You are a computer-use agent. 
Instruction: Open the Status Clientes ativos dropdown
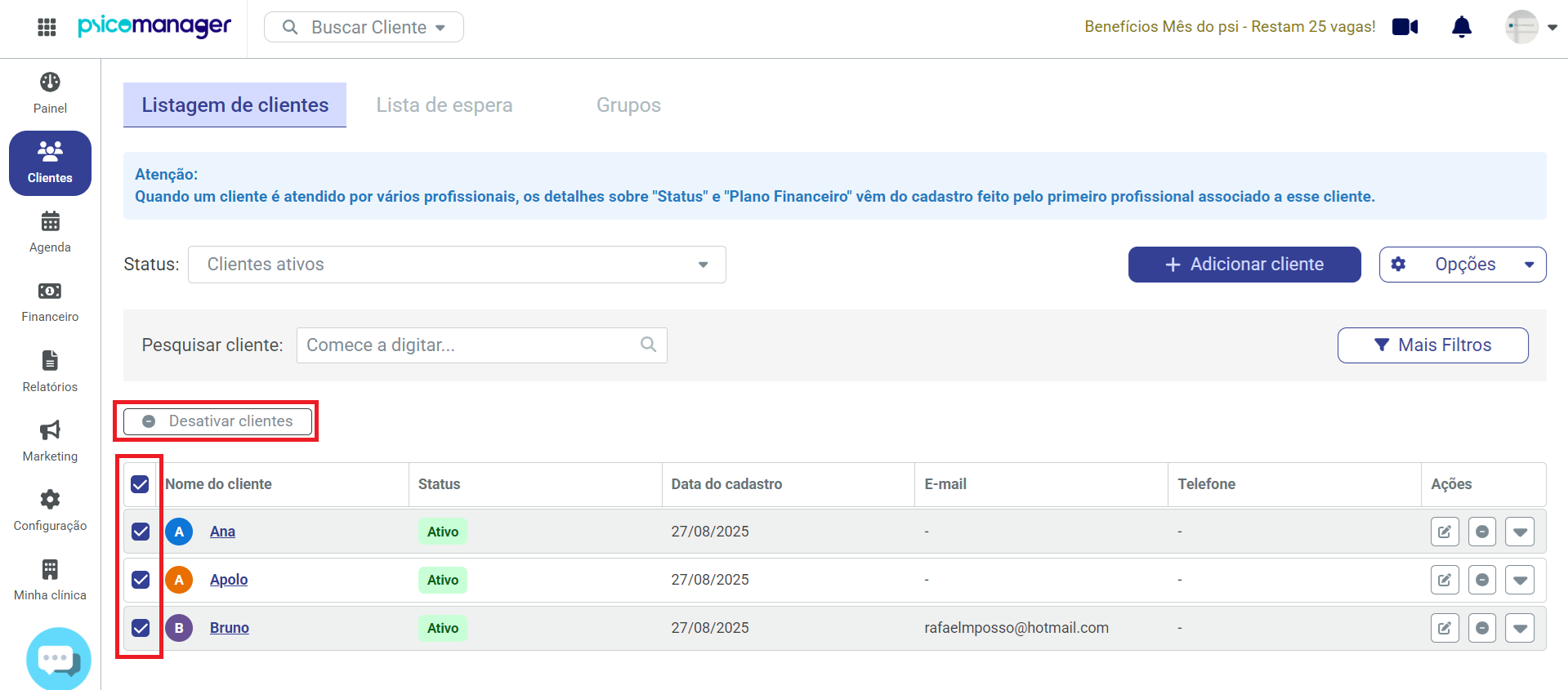(x=457, y=265)
